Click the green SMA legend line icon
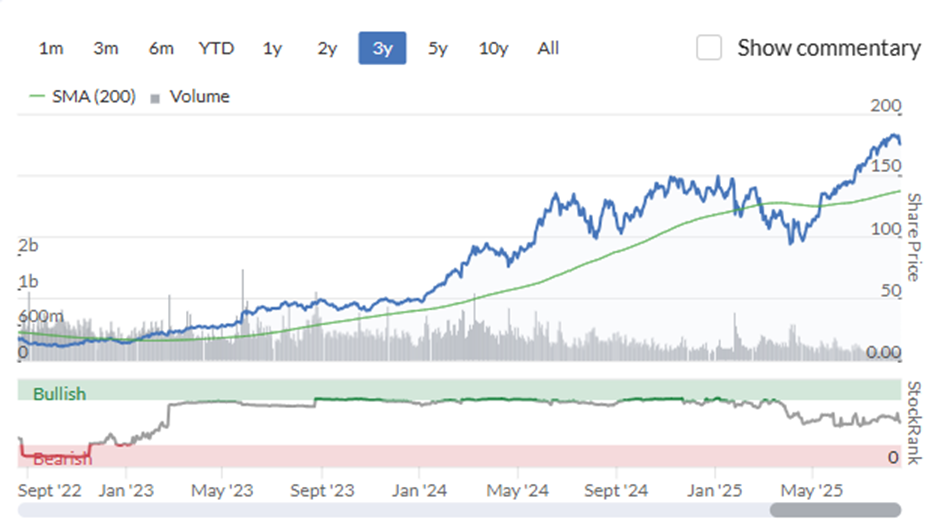Viewport: 940px width, 531px height. (37, 96)
